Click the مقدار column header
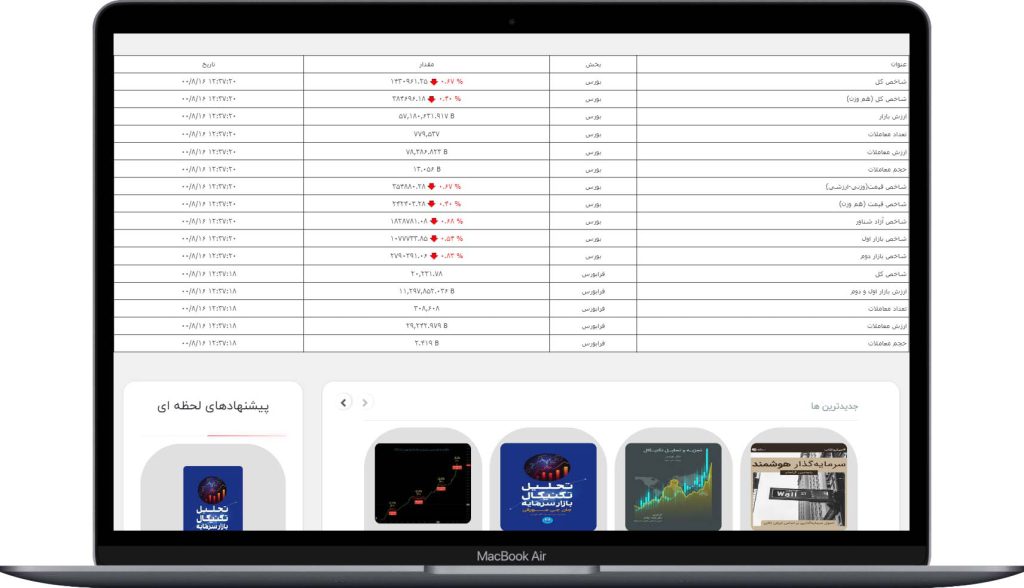Screen dimensions: 1024x588 426,64
